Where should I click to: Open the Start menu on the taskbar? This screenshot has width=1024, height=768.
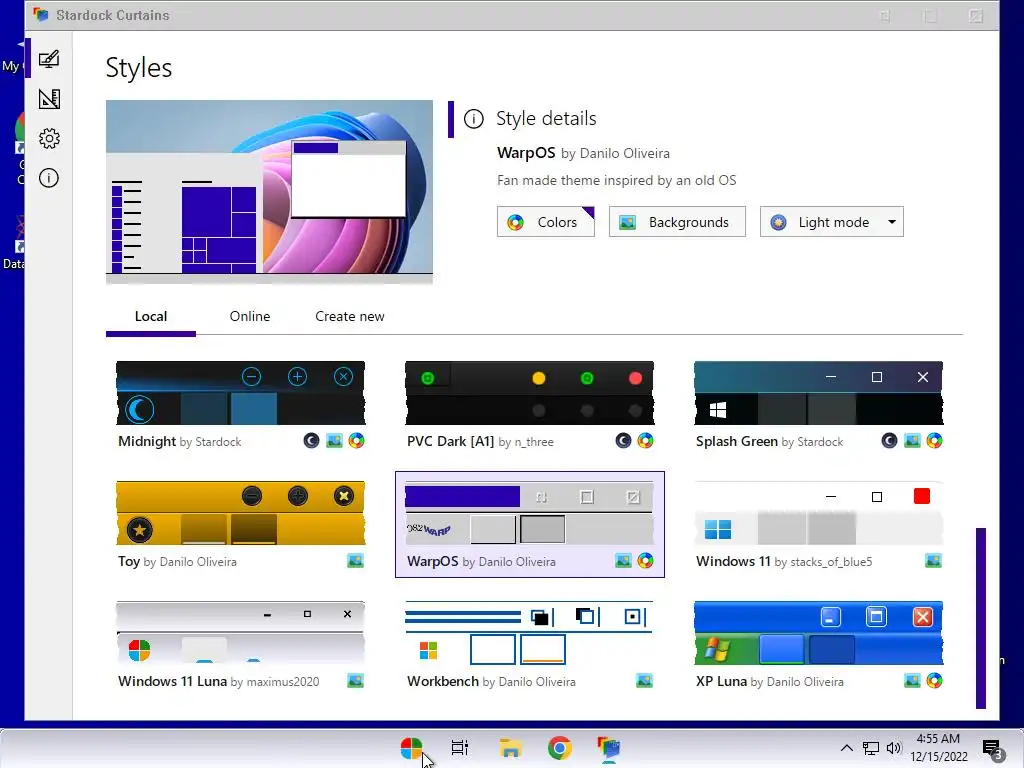click(411, 748)
